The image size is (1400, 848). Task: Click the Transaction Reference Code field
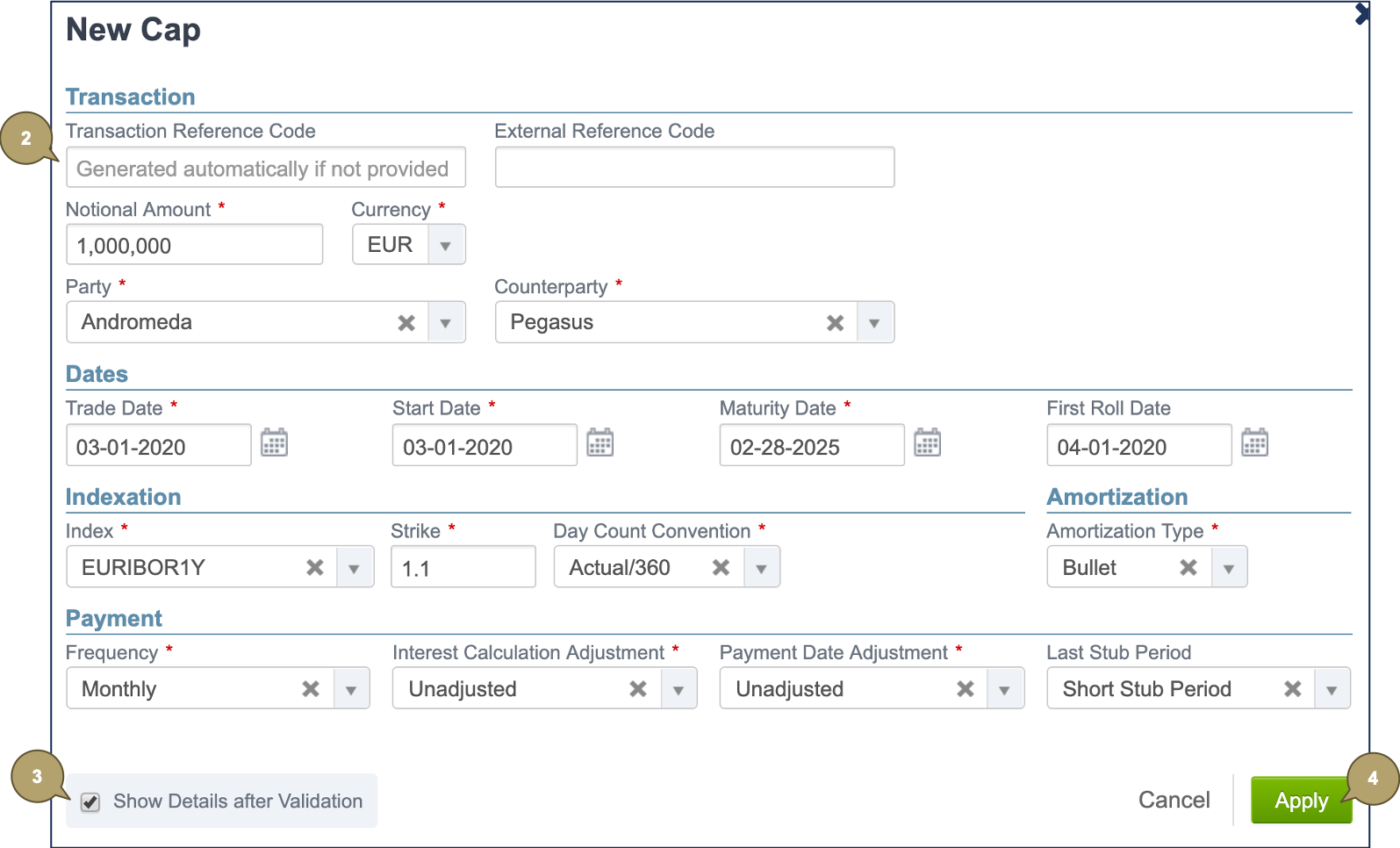pyautogui.click(x=265, y=168)
